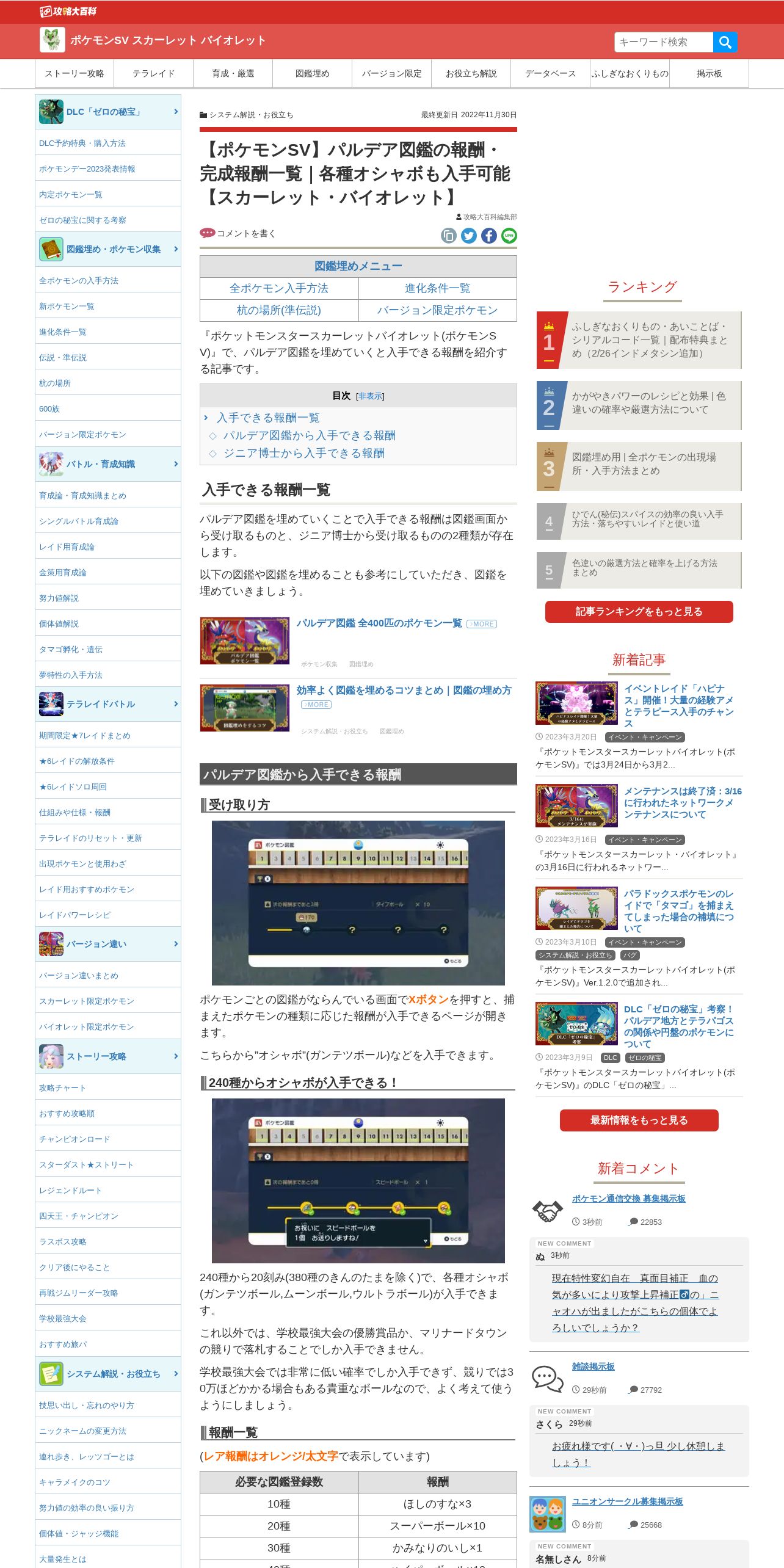This screenshot has width=784, height=1568.
Task: Click コメントを書く link
Action: [246, 233]
